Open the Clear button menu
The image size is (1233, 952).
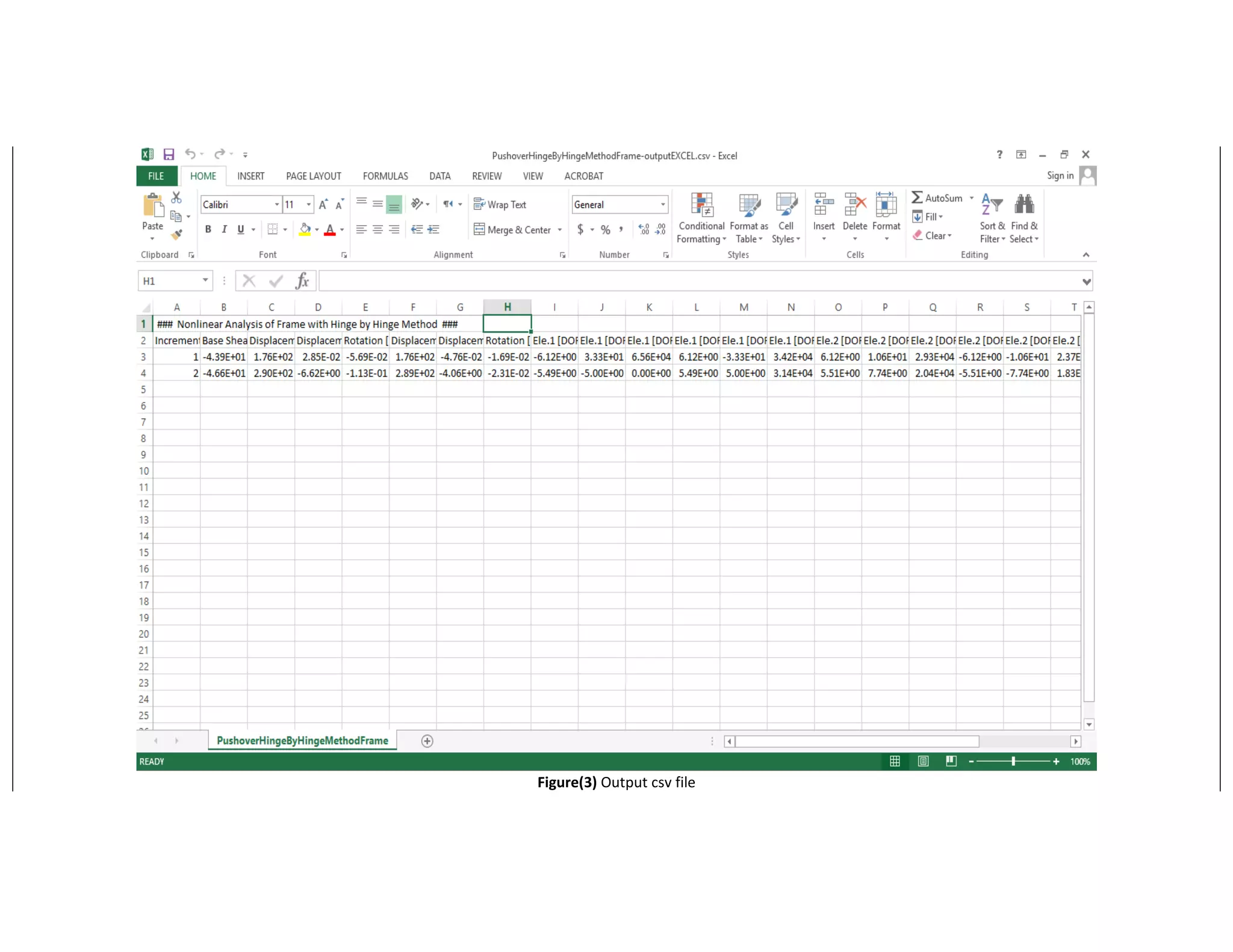point(932,235)
